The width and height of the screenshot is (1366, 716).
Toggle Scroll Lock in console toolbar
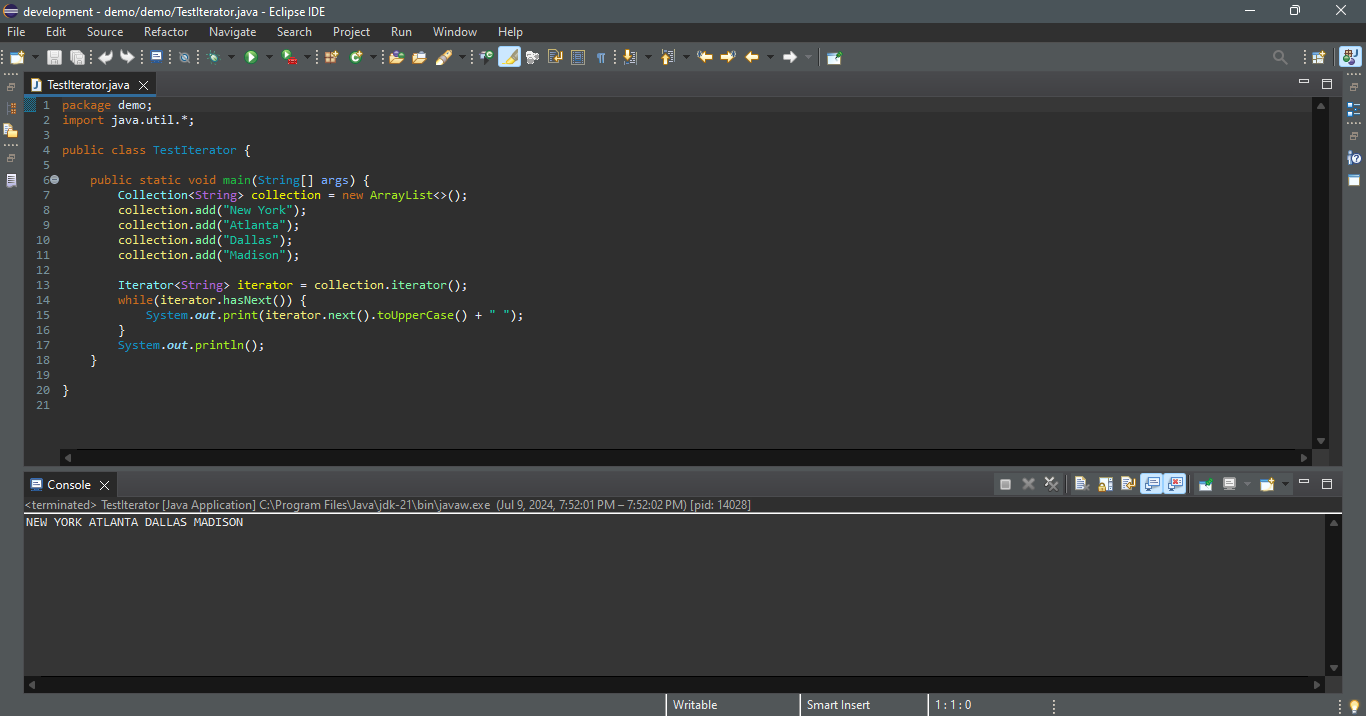pyautogui.click(x=1105, y=484)
